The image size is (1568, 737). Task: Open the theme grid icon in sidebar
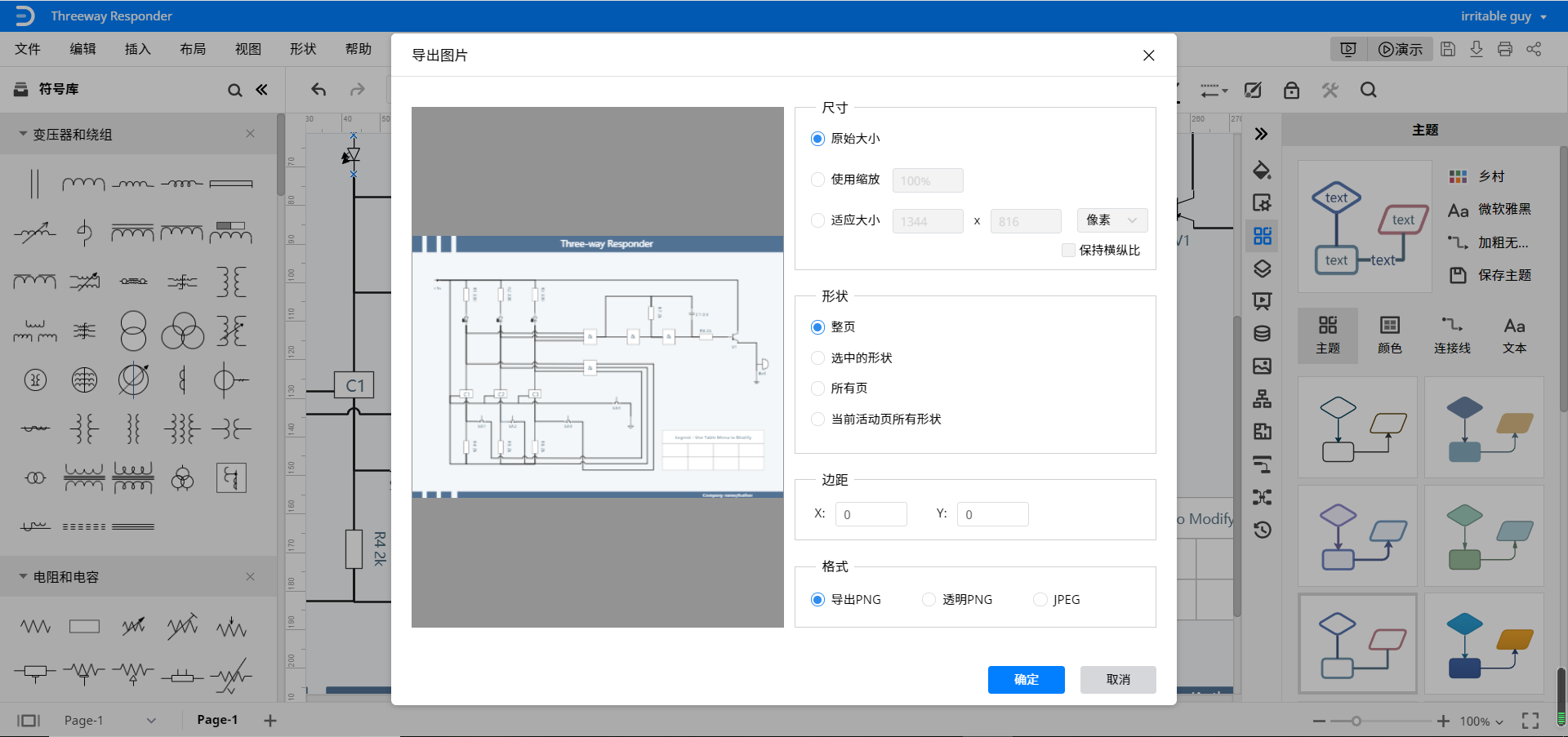pos(1262,236)
